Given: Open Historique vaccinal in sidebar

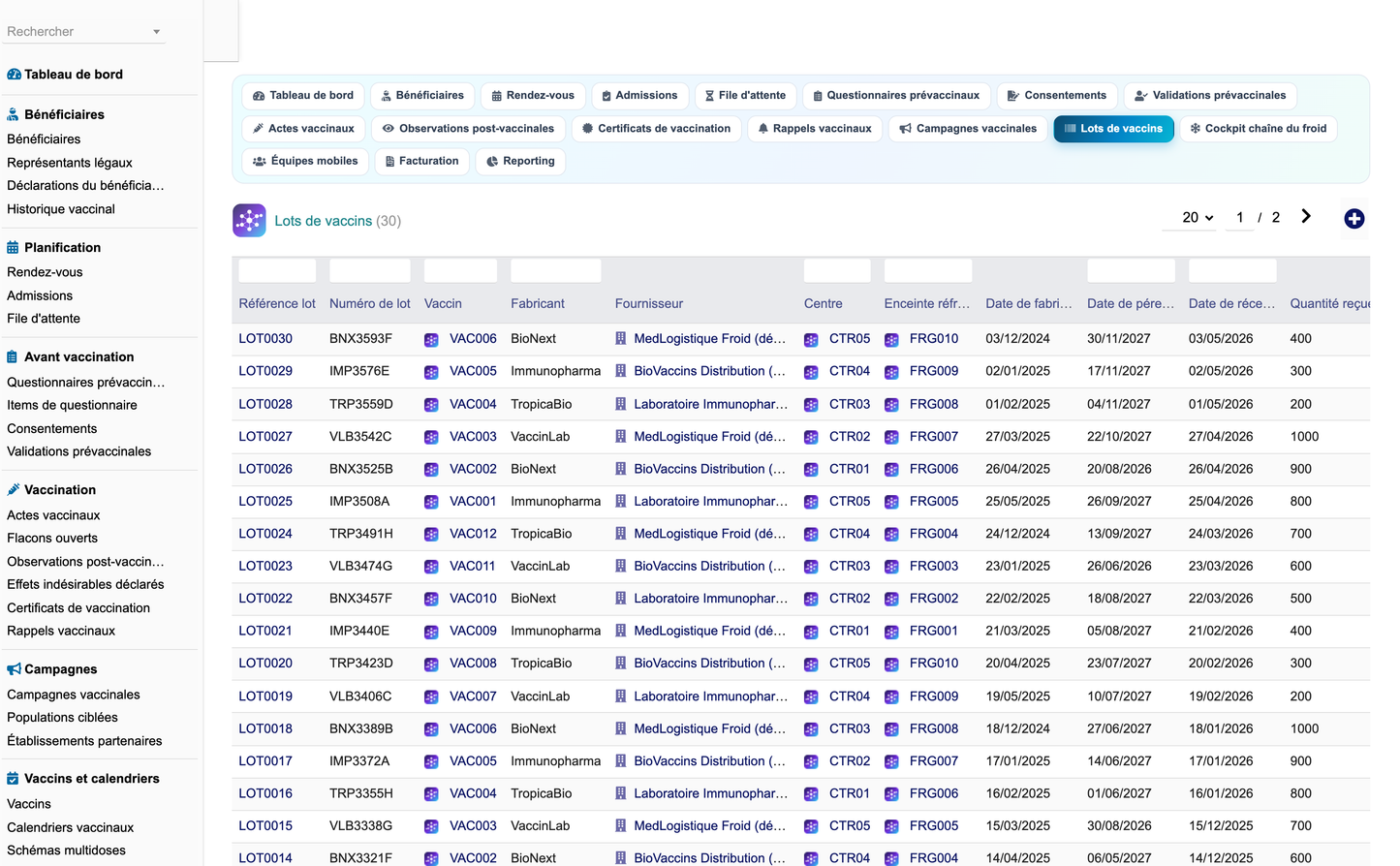Looking at the screenshot, I should click(61, 209).
